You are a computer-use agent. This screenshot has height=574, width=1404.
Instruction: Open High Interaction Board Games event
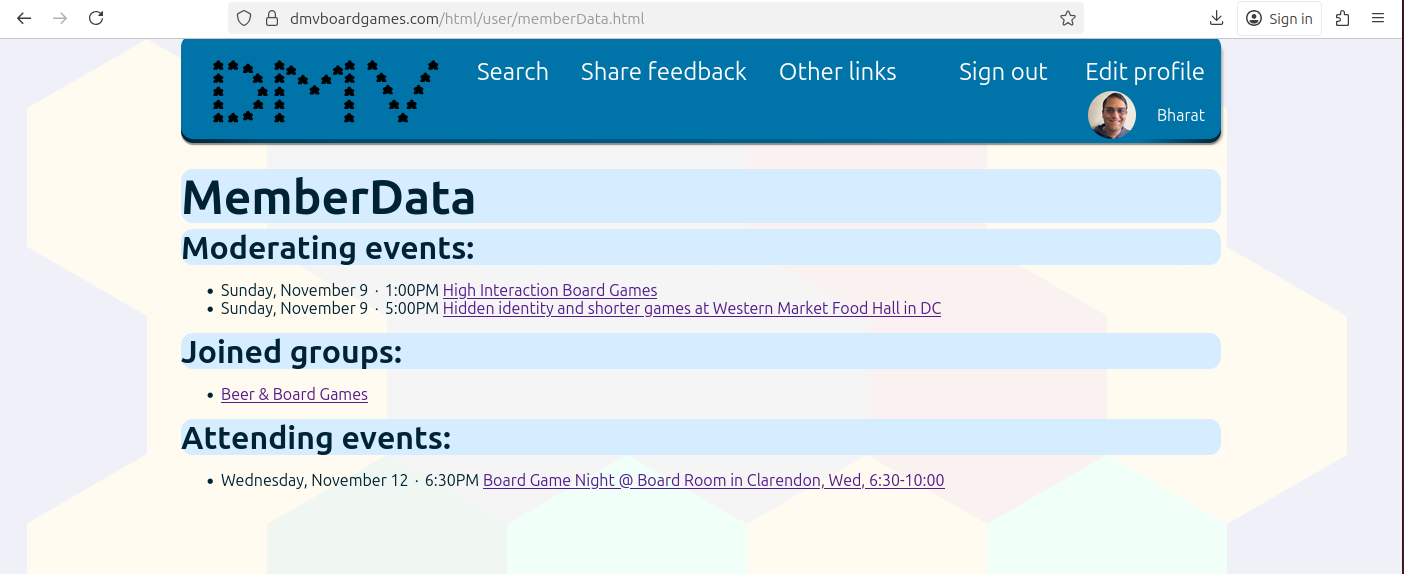pos(550,290)
